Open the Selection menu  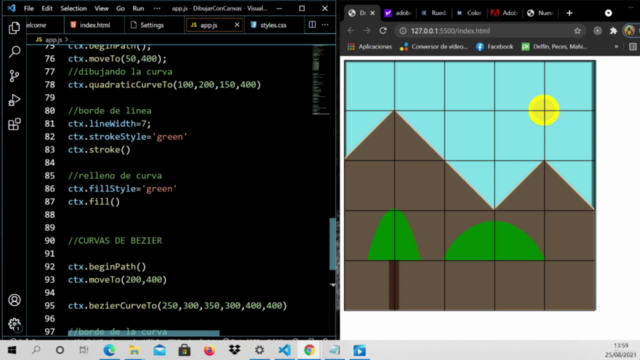click(x=73, y=8)
